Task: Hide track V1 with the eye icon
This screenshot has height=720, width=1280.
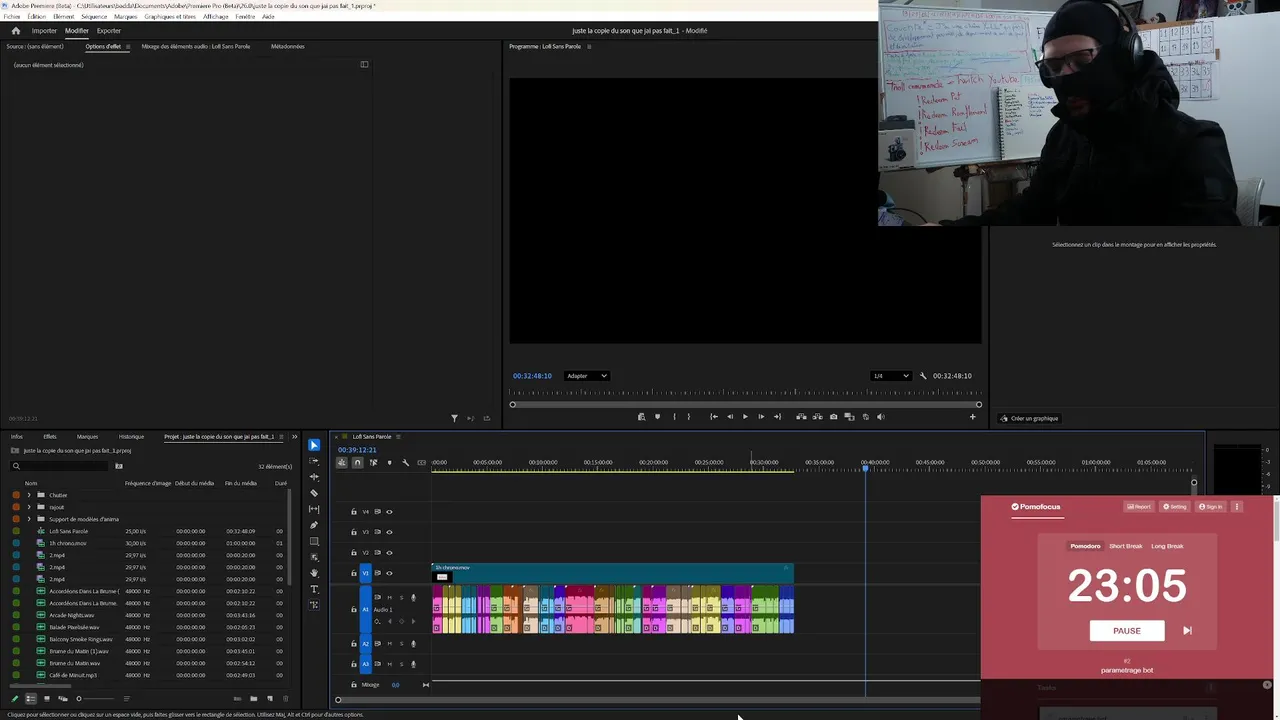Action: coord(389,573)
